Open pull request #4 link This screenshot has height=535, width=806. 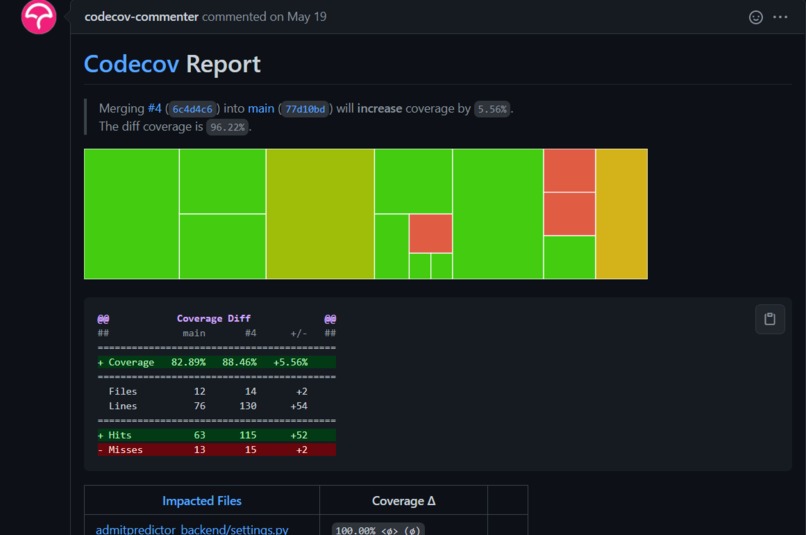pyautogui.click(x=155, y=108)
